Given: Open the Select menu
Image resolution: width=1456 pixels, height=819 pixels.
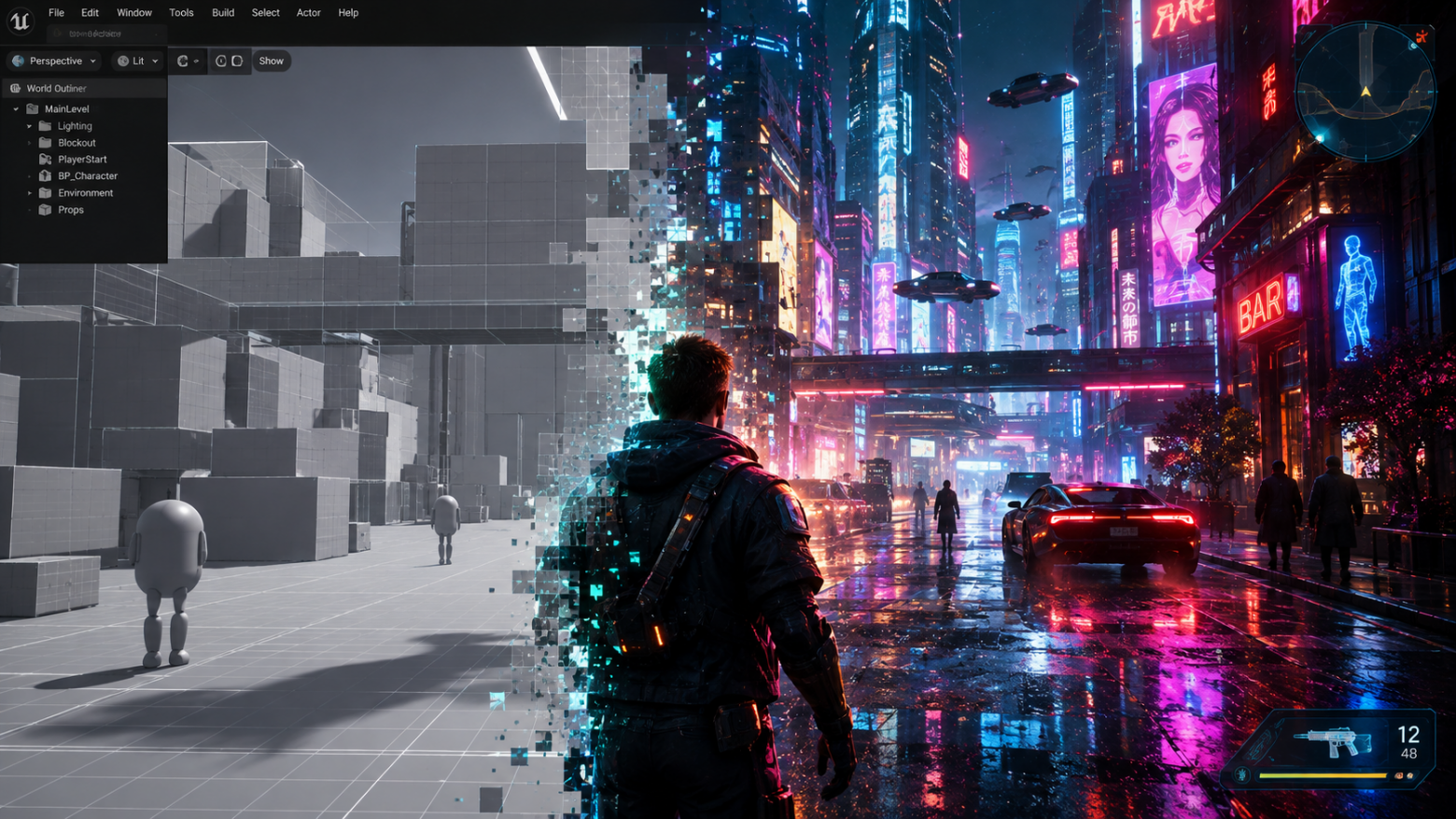Looking at the screenshot, I should (265, 13).
